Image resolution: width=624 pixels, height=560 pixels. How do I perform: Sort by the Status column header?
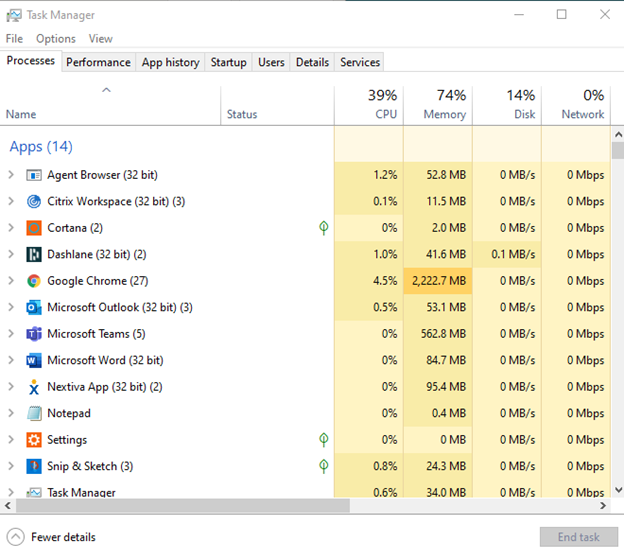tap(277, 105)
